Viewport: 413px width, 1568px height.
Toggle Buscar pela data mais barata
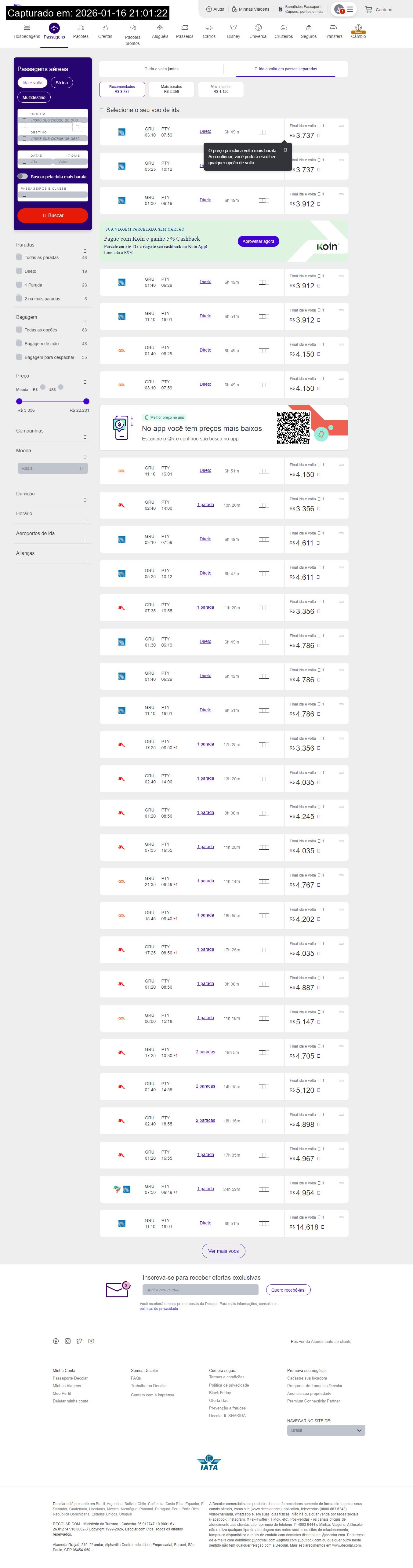(23, 177)
